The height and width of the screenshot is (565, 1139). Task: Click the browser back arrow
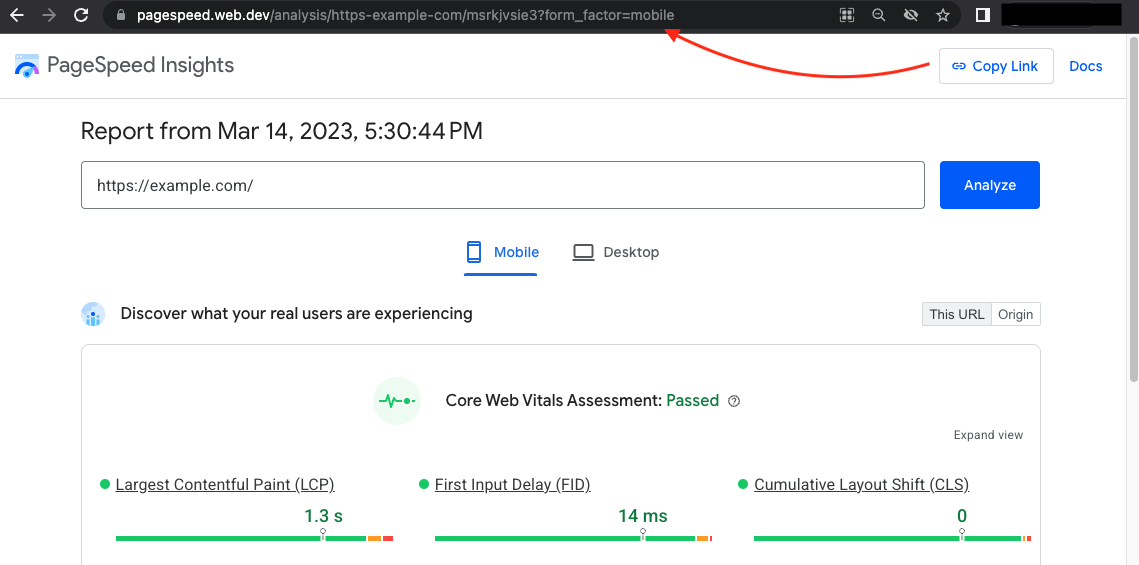(x=17, y=15)
